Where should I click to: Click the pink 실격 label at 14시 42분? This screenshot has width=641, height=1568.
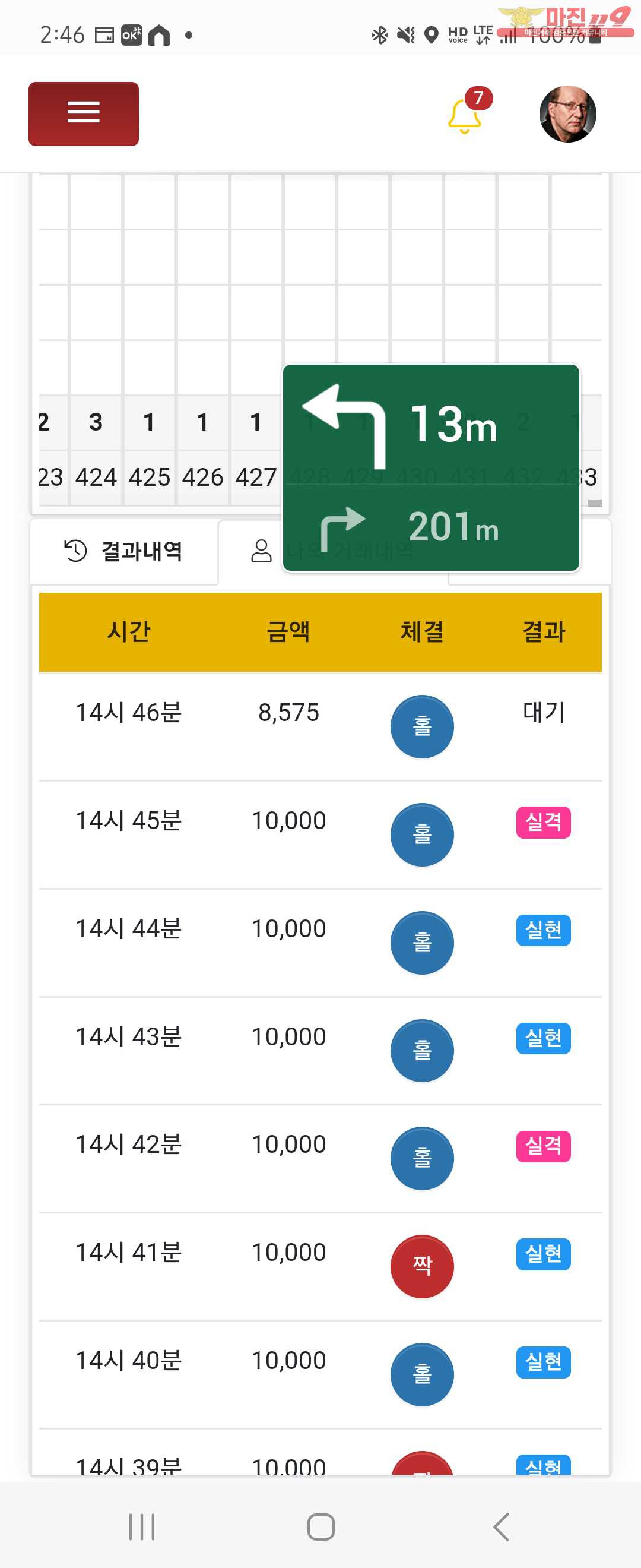(x=543, y=1146)
